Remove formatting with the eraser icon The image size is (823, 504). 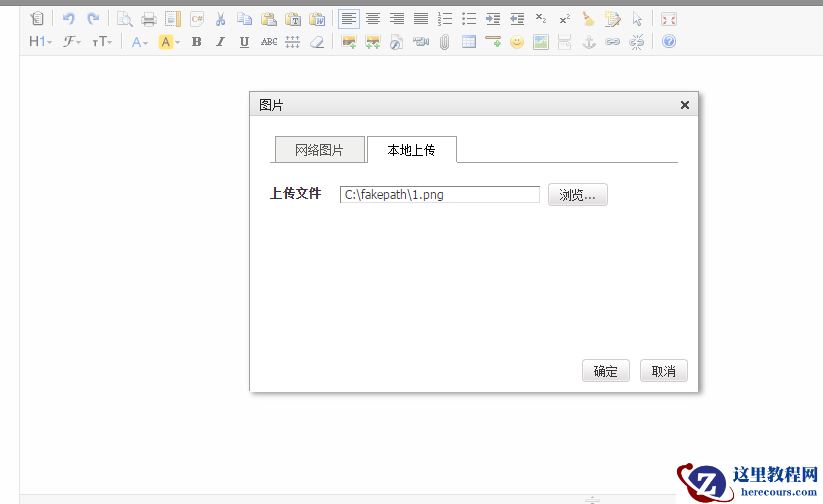coord(317,41)
